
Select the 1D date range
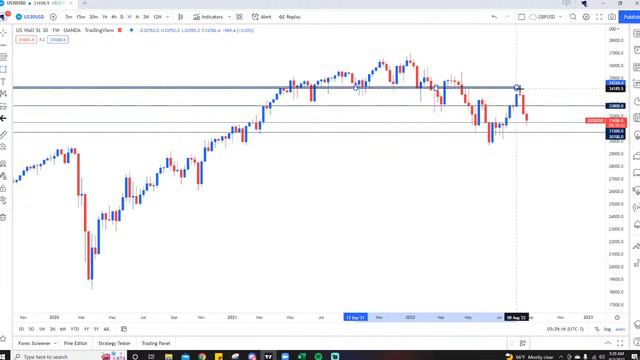[21, 329]
